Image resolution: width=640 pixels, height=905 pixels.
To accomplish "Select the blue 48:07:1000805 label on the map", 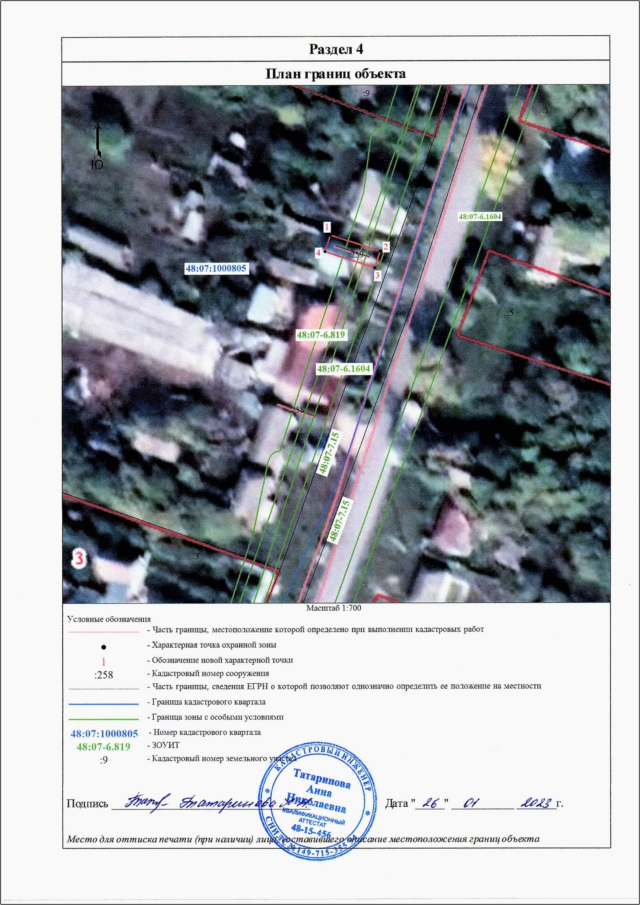I will click(x=216, y=269).
